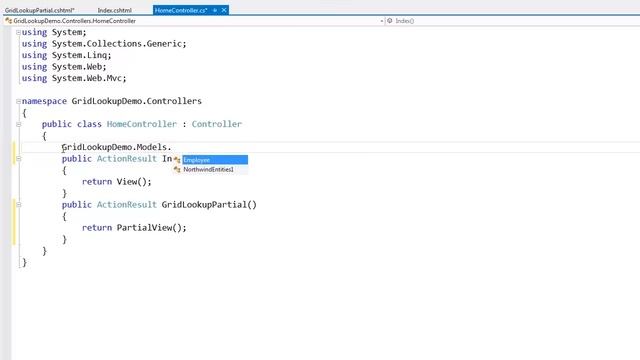The height and width of the screenshot is (360, 640).
Task: Click the Controller base class name
Action: pos(216,124)
